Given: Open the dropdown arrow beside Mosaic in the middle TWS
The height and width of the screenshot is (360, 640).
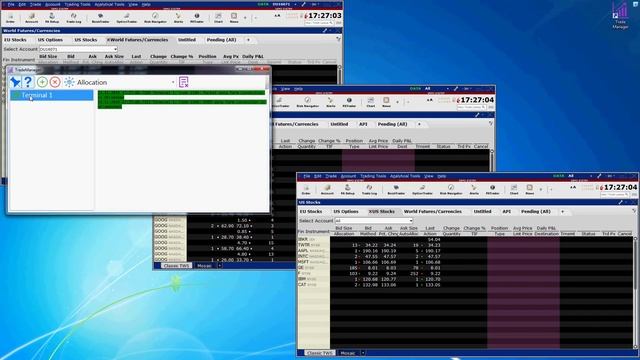Looking at the screenshot, I should [x=220, y=266].
